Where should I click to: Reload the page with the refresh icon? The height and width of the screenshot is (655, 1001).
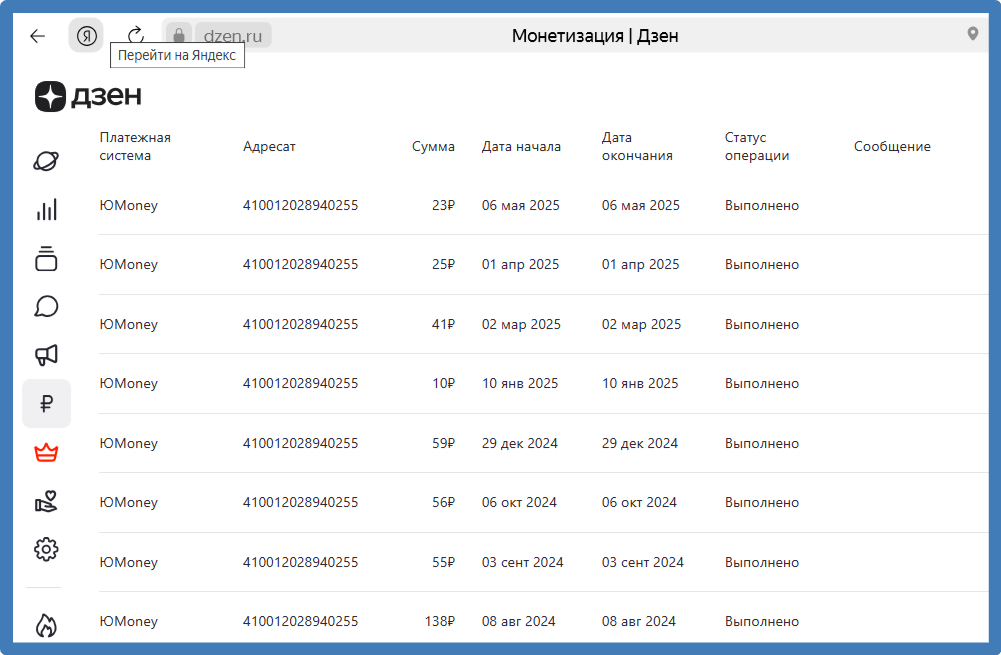136,34
